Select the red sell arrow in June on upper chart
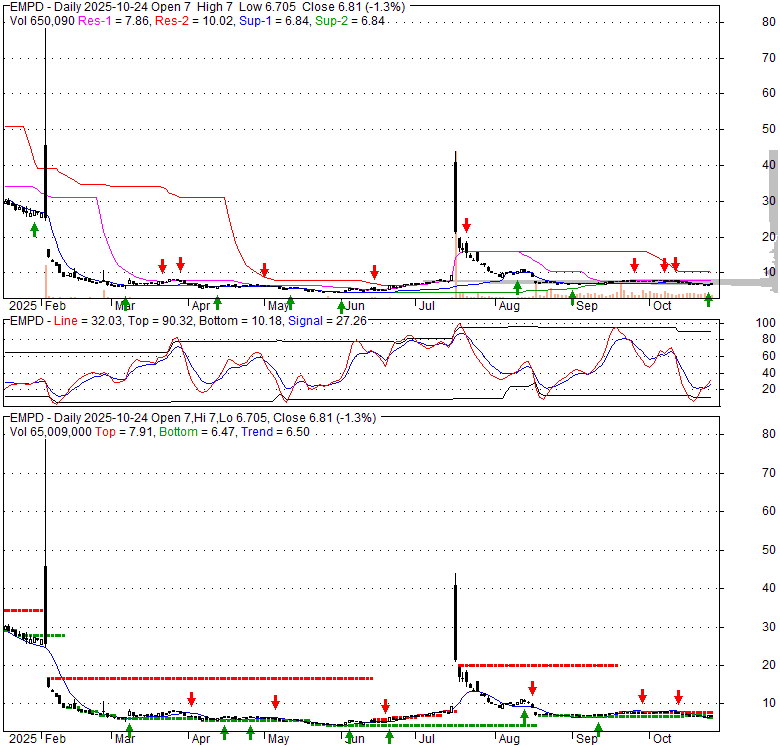Image resolution: width=780 pixels, height=745 pixels. pos(375,272)
